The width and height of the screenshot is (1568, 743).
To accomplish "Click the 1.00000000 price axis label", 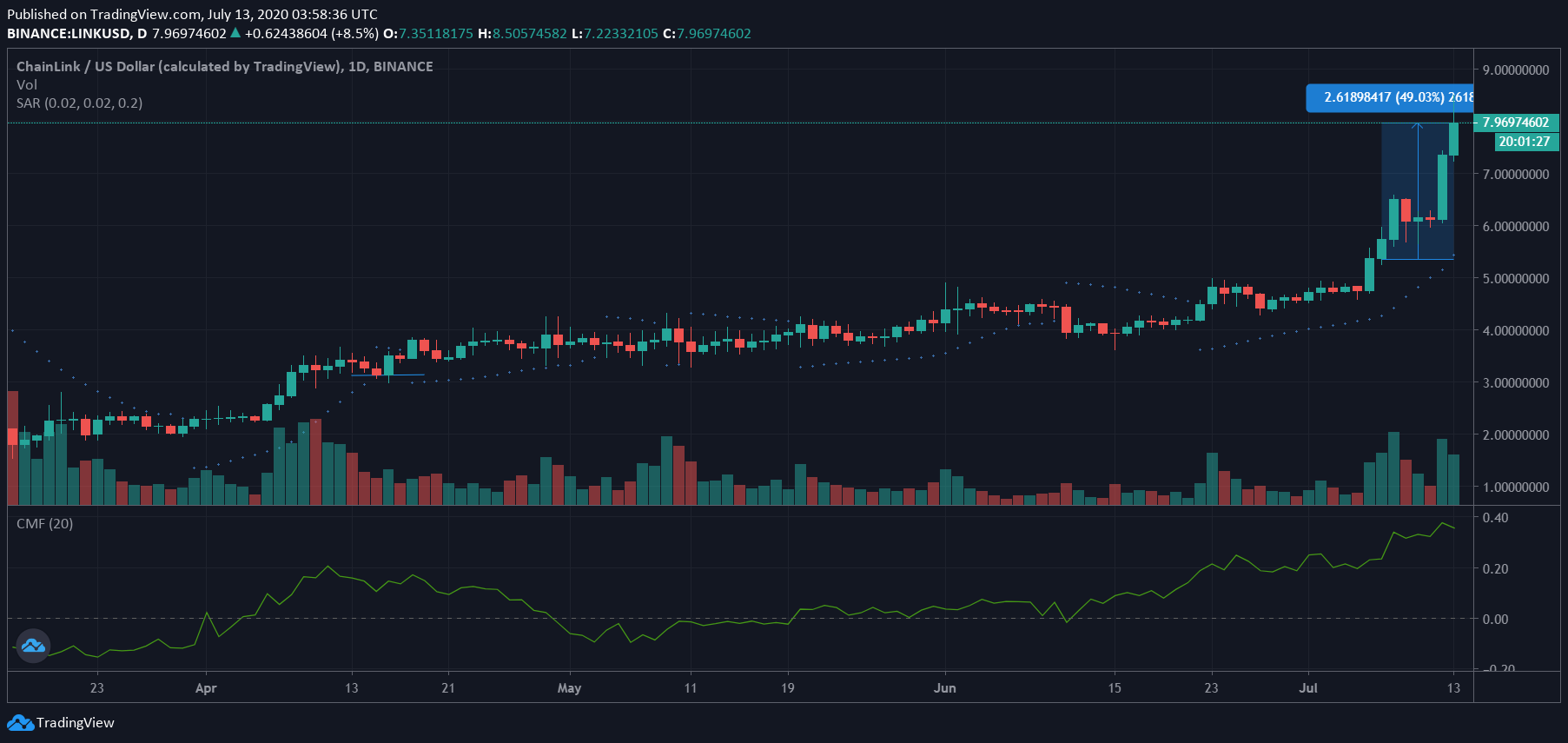I will [1516, 488].
